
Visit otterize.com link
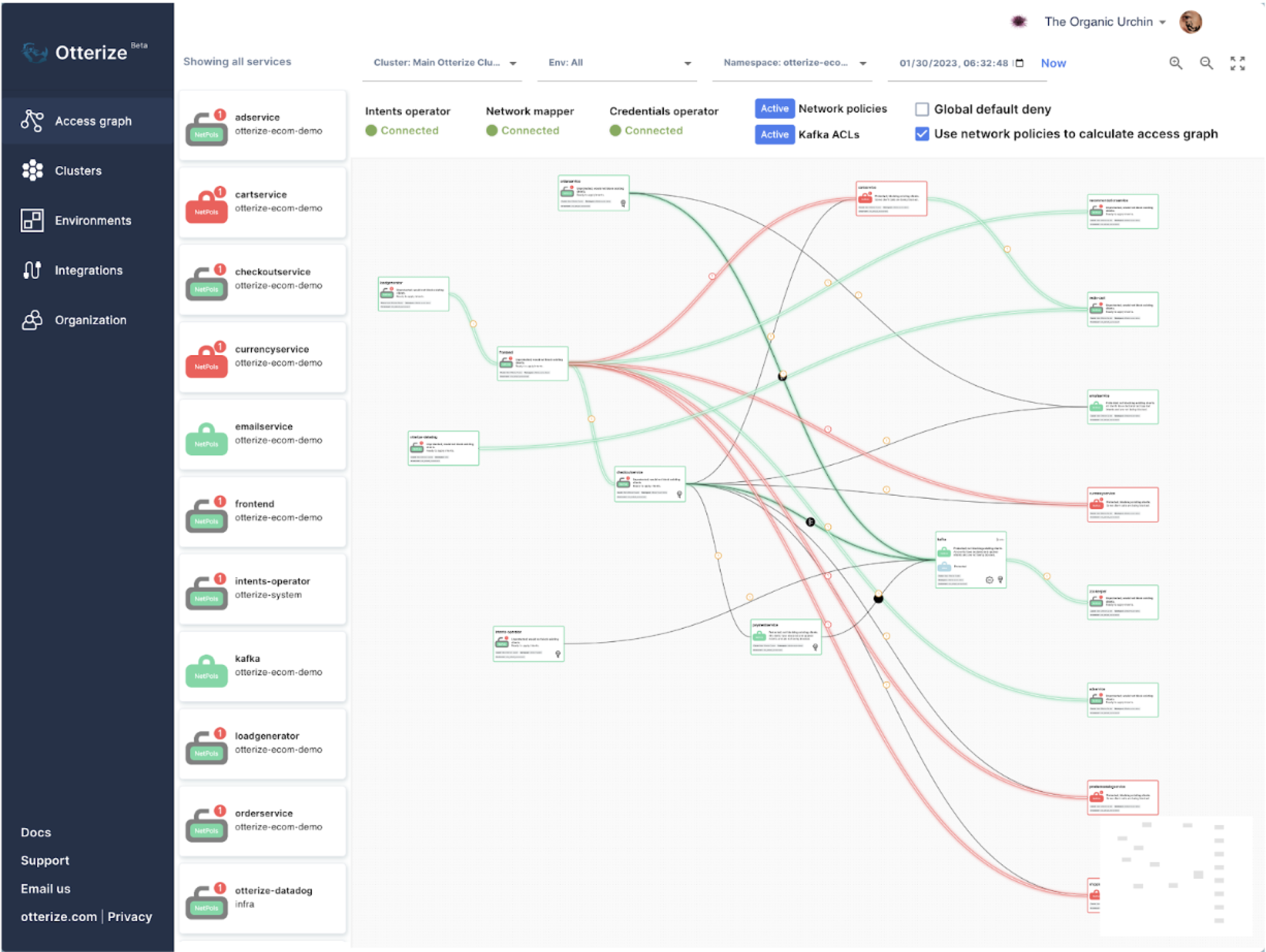(x=59, y=916)
